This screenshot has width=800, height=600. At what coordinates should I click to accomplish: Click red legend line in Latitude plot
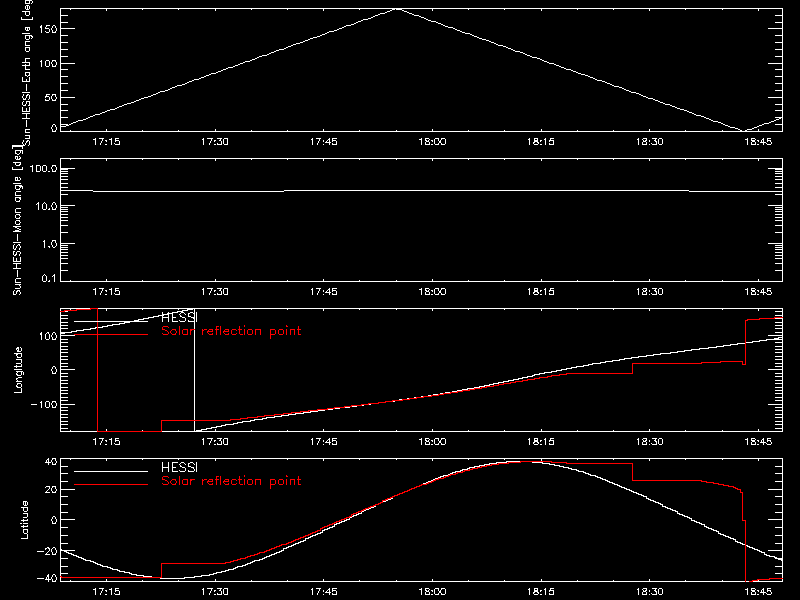point(111,485)
